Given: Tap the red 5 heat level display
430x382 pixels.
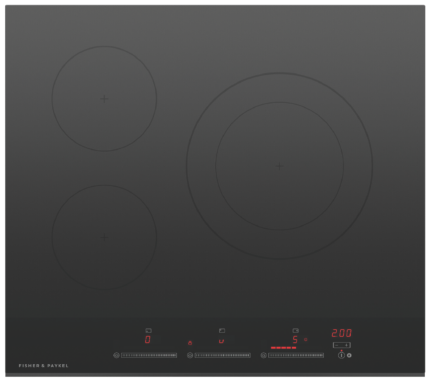Looking at the screenshot, I should [x=295, y=340].
